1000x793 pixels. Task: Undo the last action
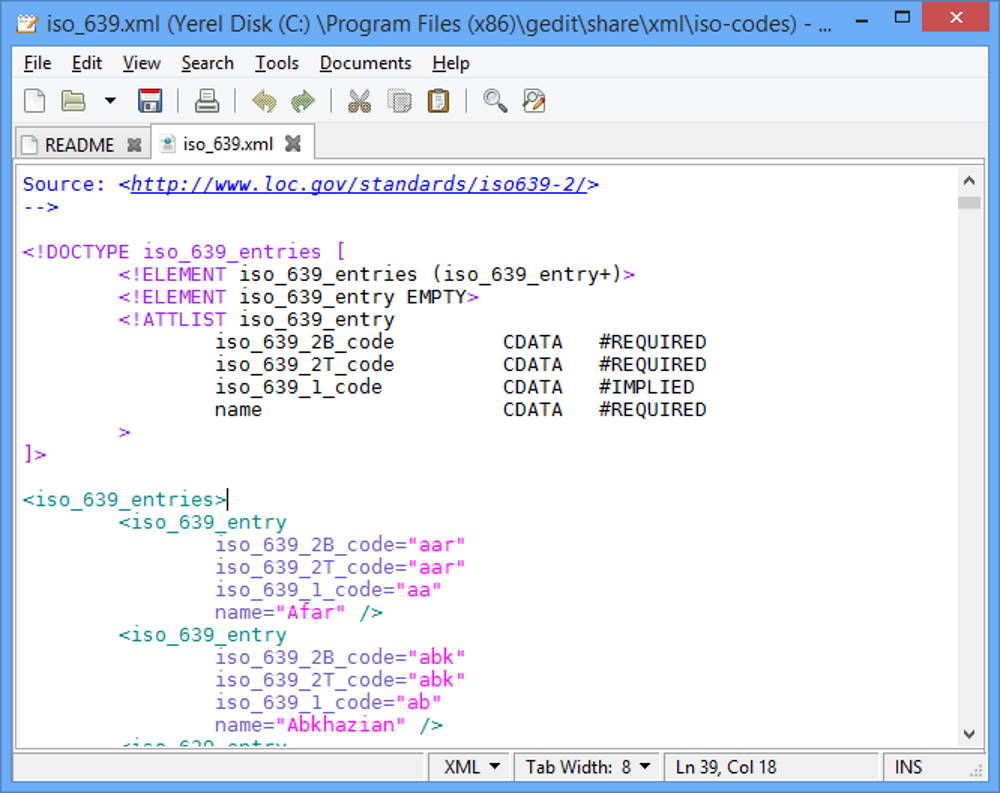(264, 101)
